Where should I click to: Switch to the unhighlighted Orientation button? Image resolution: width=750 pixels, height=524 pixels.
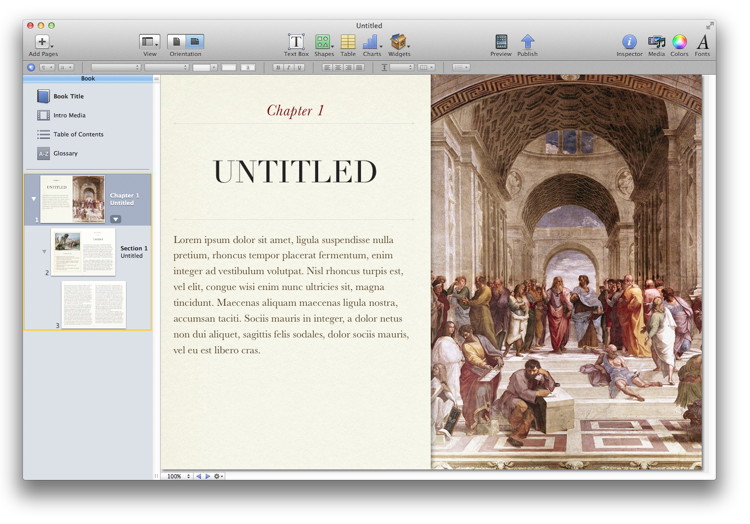tap(176, 42)
